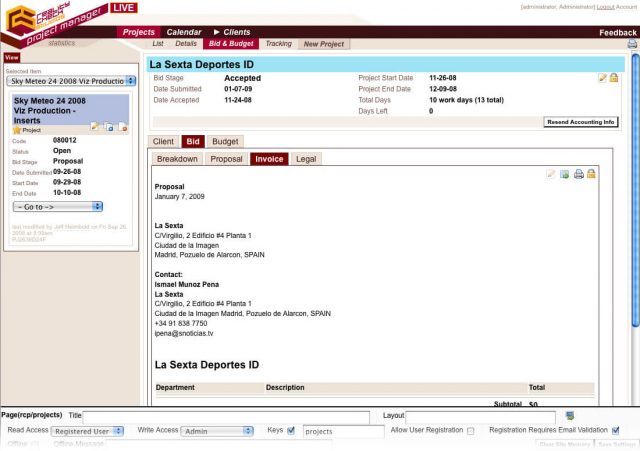Screen dimensions: 640x451
Task: Print the invoice document
Action: (x=578, y=174)
